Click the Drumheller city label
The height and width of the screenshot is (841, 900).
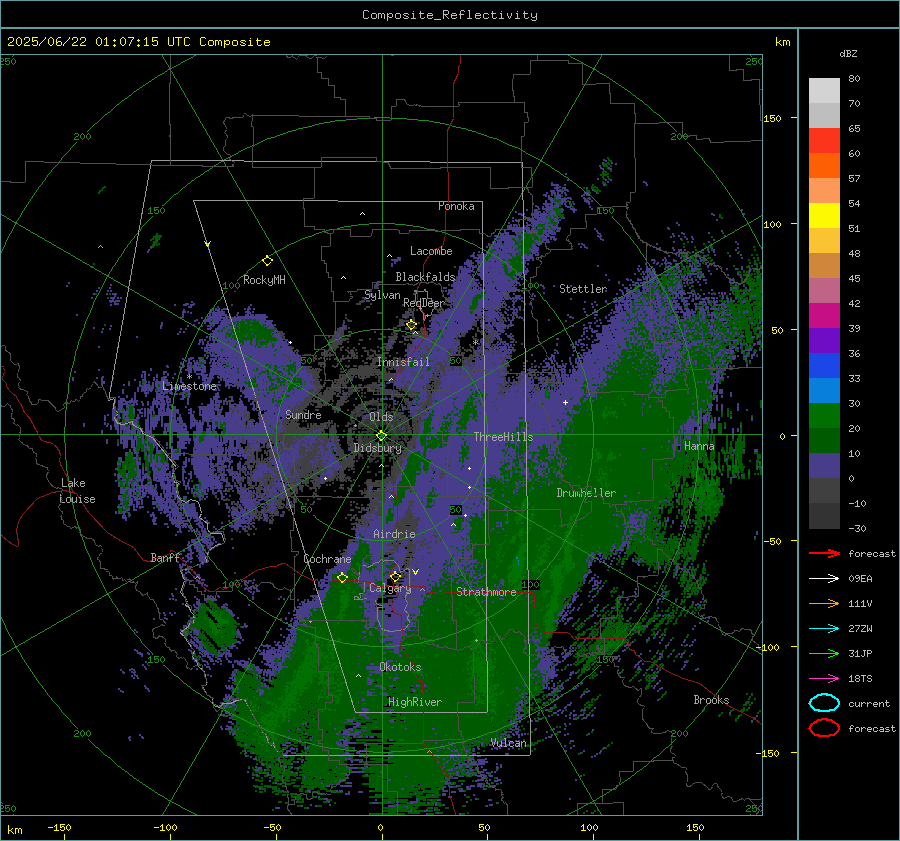pos(586,493)
